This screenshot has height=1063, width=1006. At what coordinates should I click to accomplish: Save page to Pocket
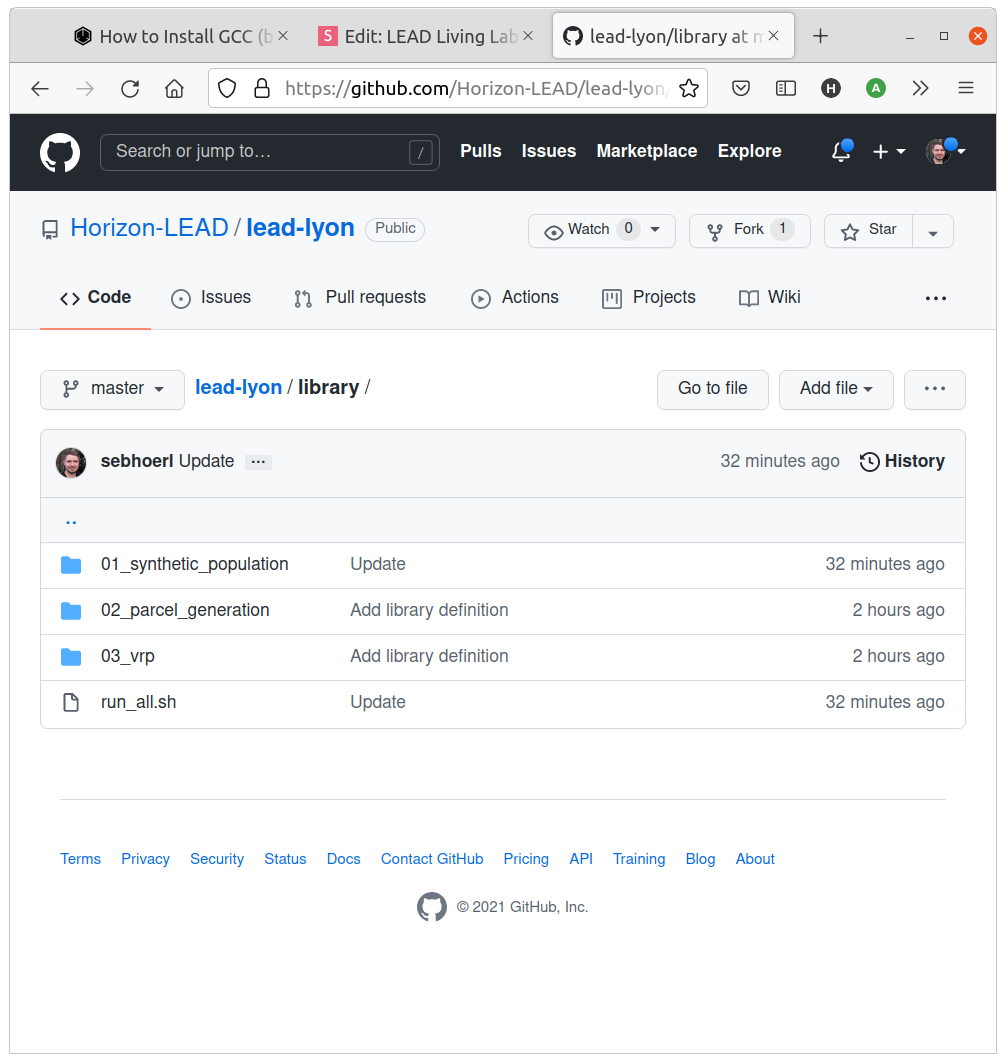[x=741, y=88]
